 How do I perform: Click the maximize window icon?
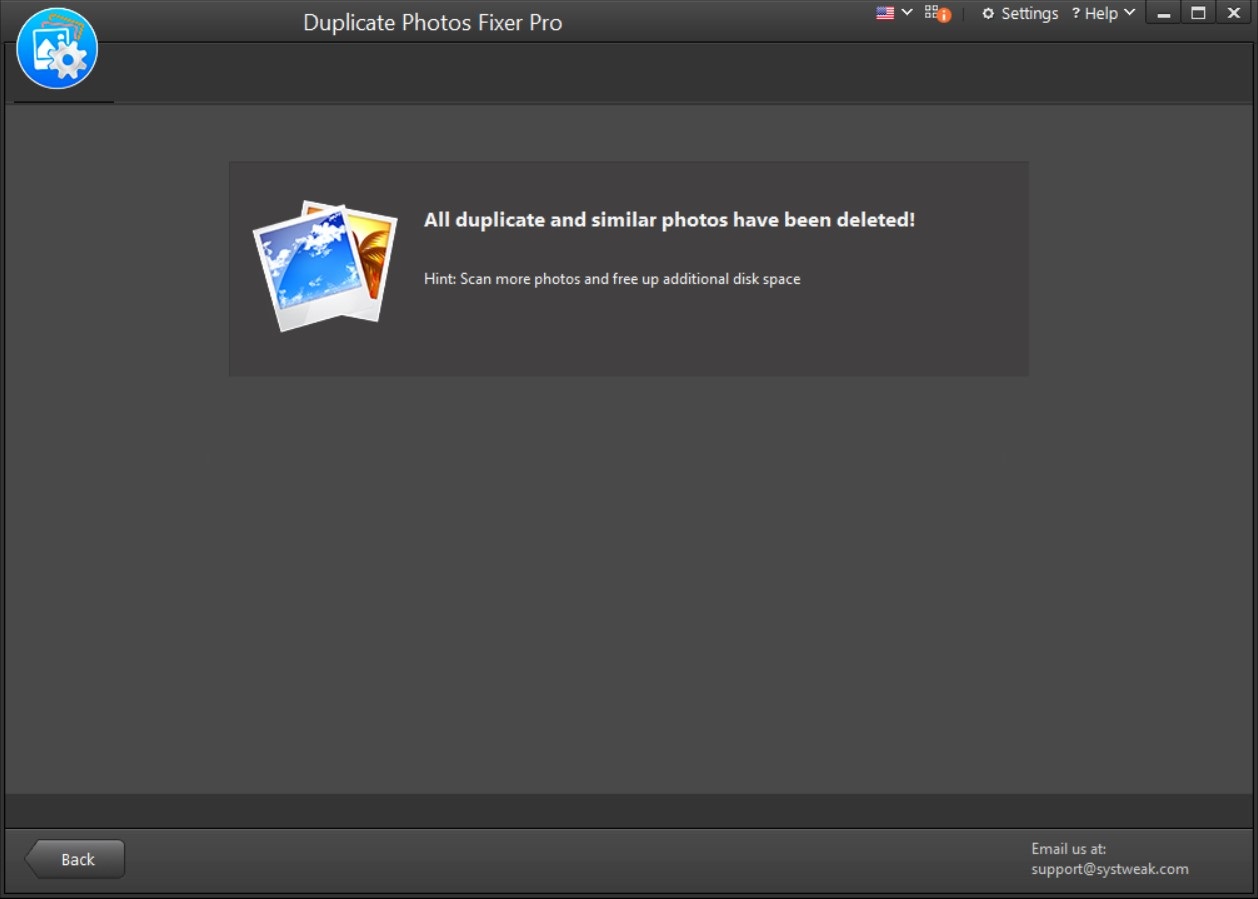1198,13
